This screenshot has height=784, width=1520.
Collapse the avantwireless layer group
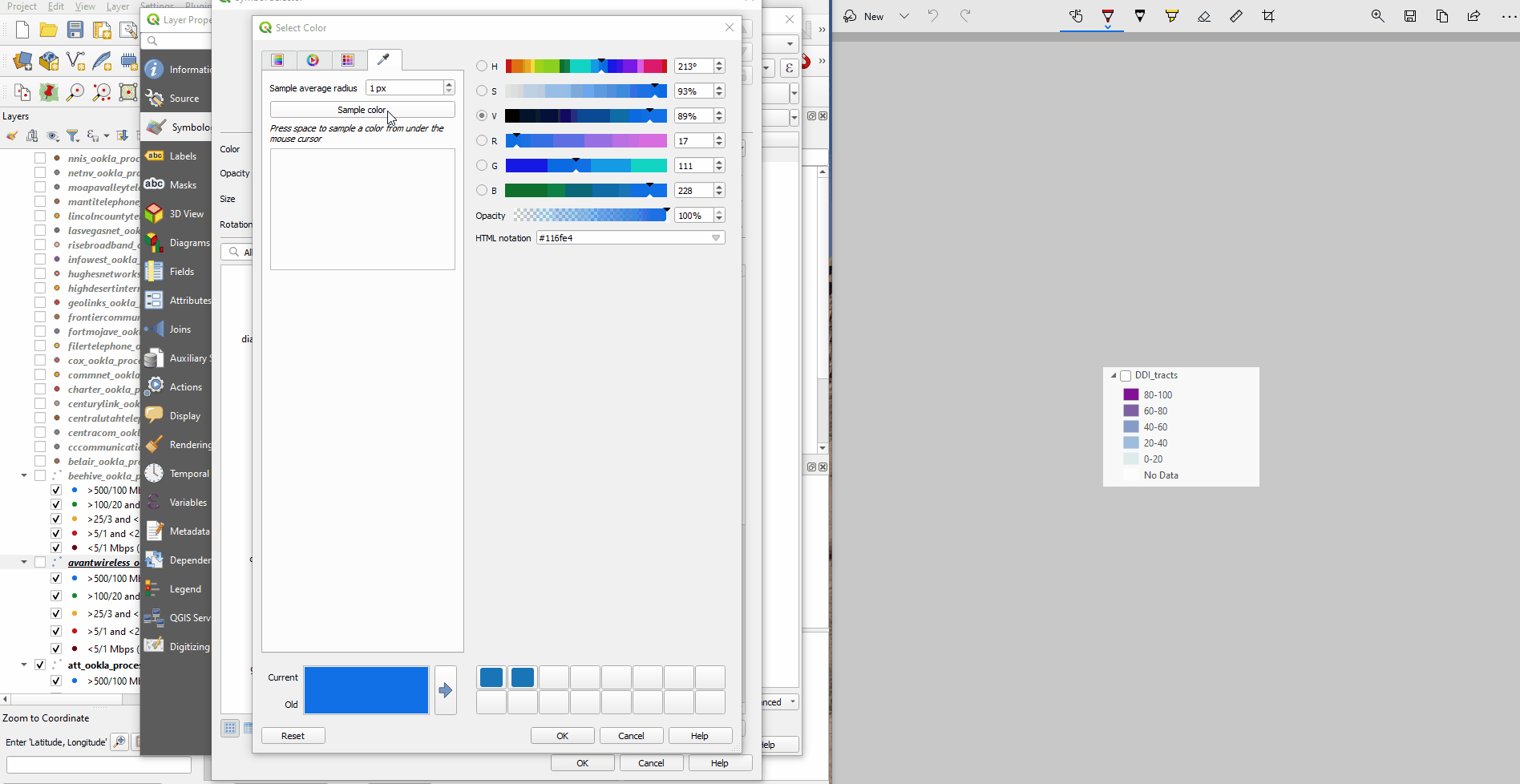(23, 561)
